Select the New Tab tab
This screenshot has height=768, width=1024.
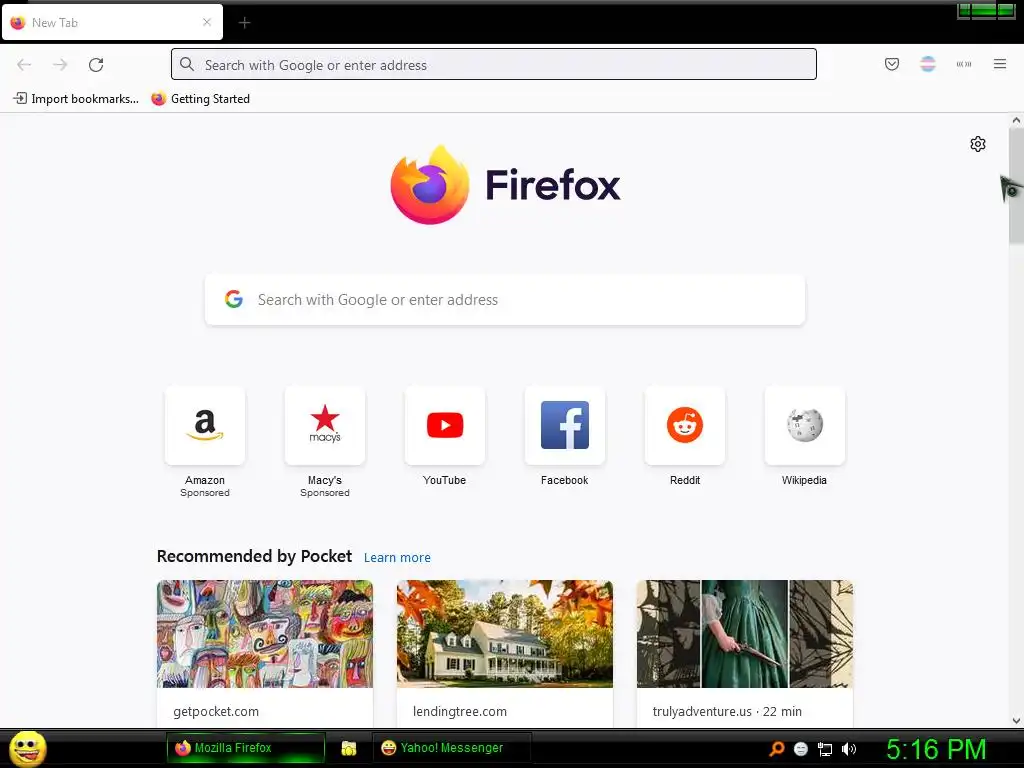click(112, 23)
